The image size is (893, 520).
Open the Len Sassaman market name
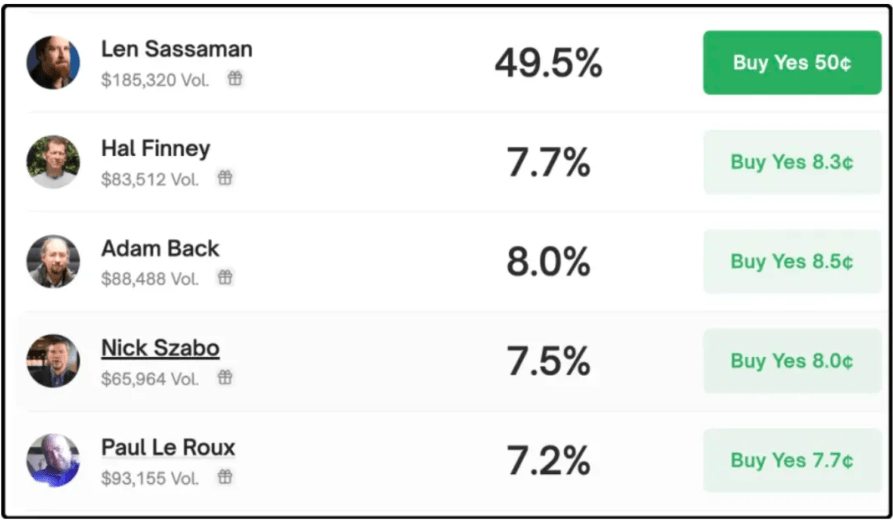[176, 49]
